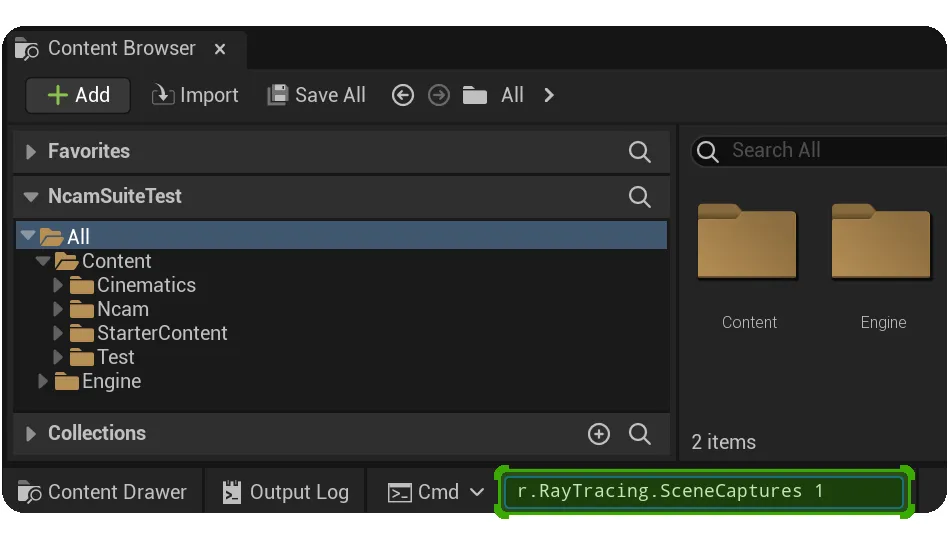Click the folder icon before the All path
This screenshot has width=949, height=540.
(474, 95)
